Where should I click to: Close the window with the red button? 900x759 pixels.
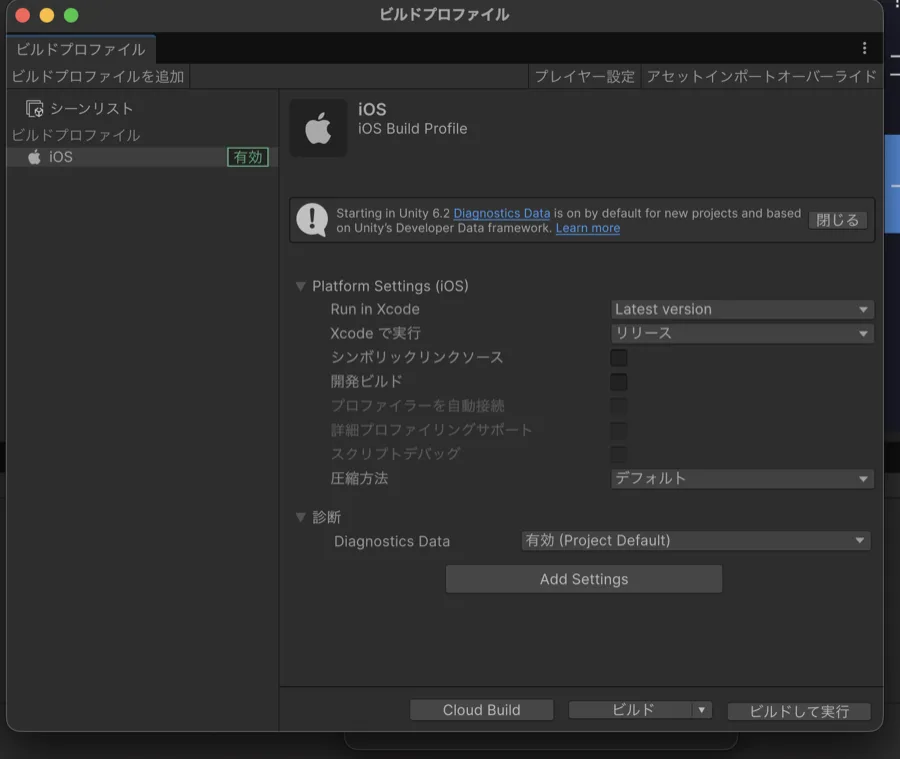click(x=23, y=15)
